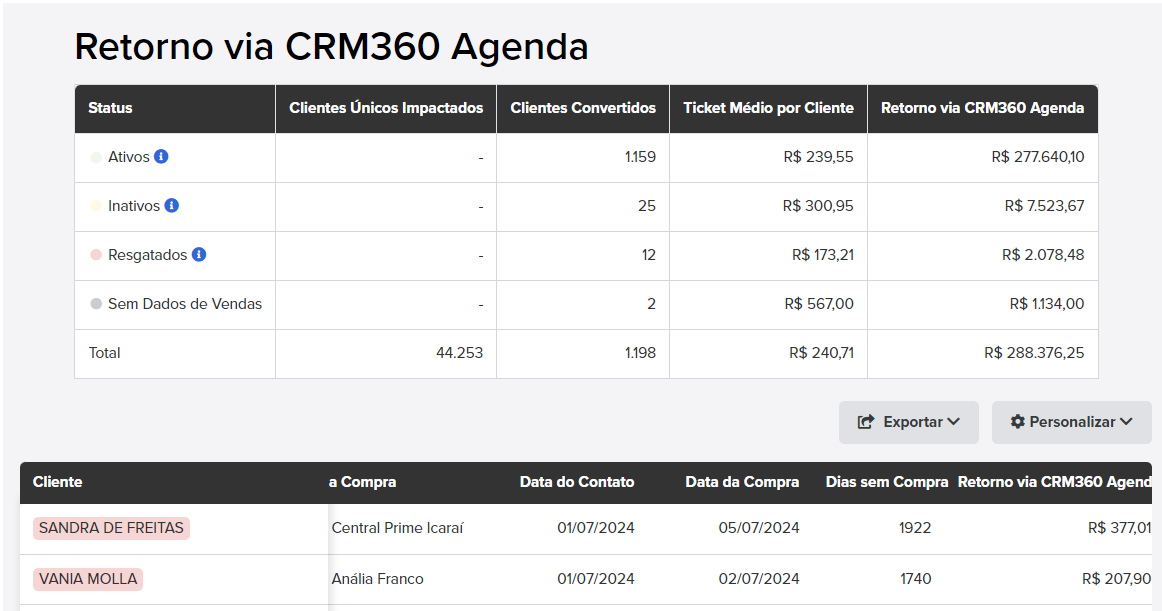Screen dimensions: 1162x611
Task: Click the Status column header
Action: coord(110,108)
